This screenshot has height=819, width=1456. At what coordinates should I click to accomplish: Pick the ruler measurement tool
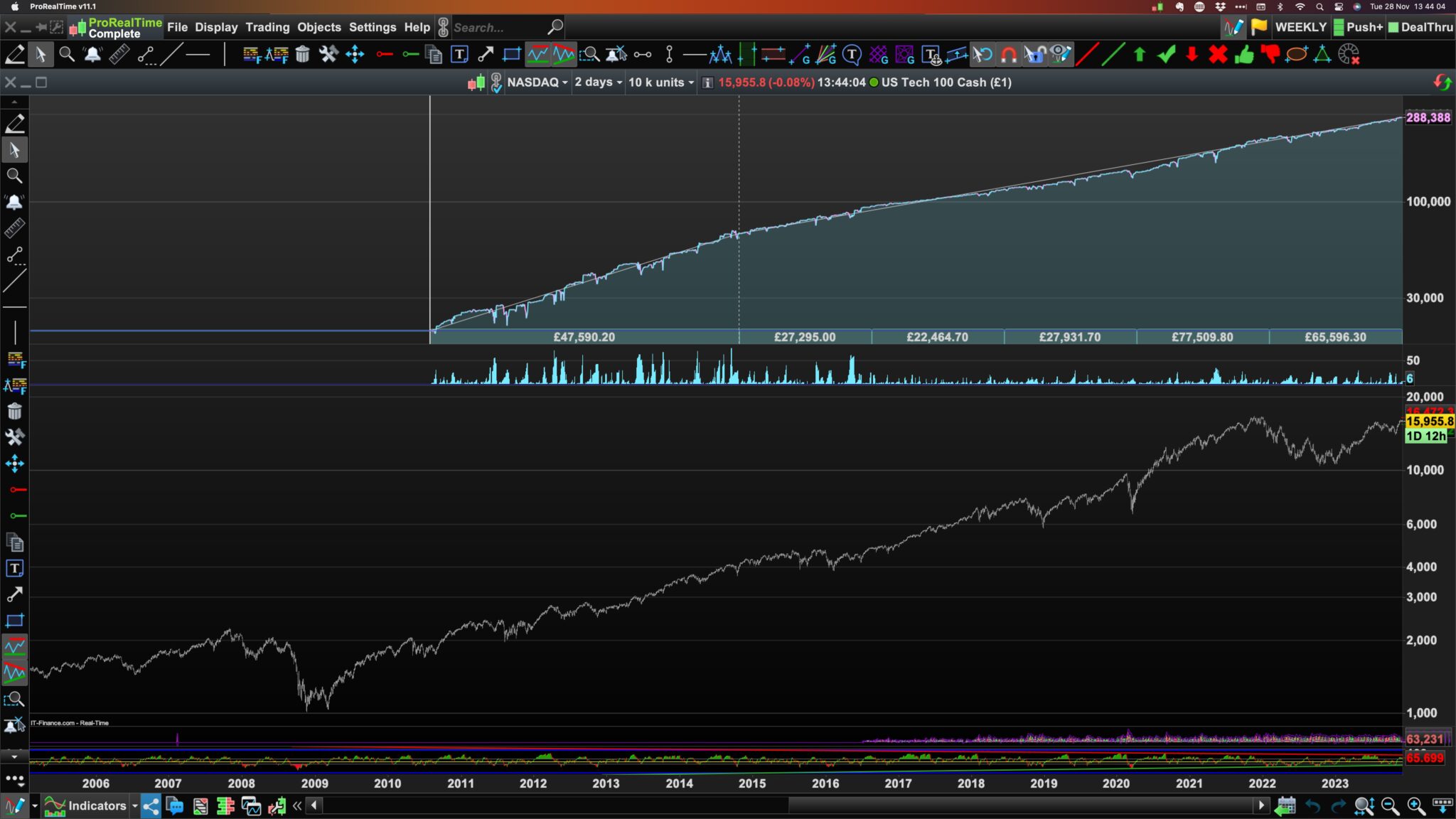click(119, 55)
